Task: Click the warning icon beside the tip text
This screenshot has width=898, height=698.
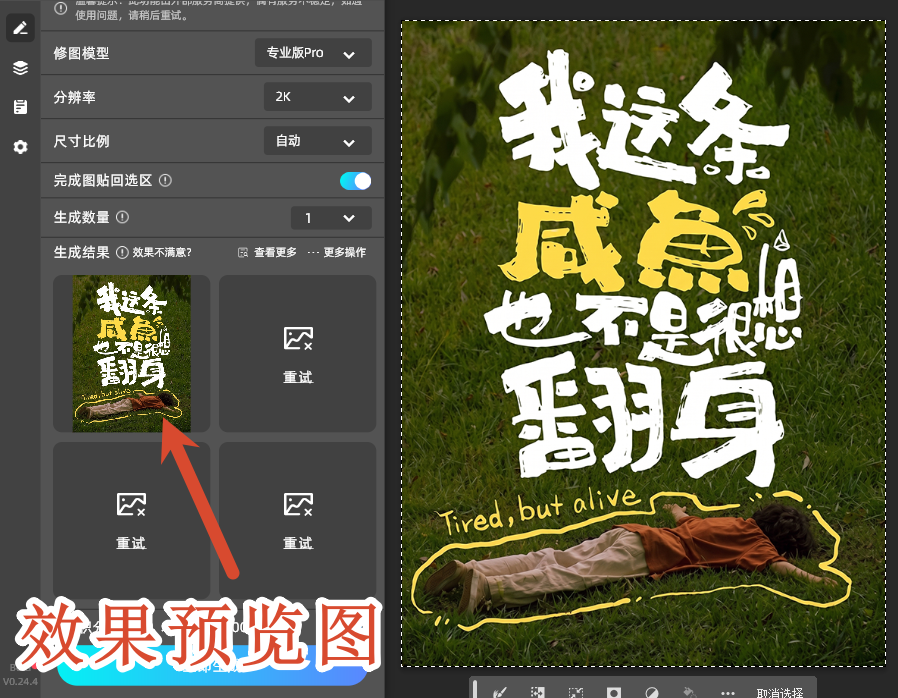Action: tap(60, 8)
